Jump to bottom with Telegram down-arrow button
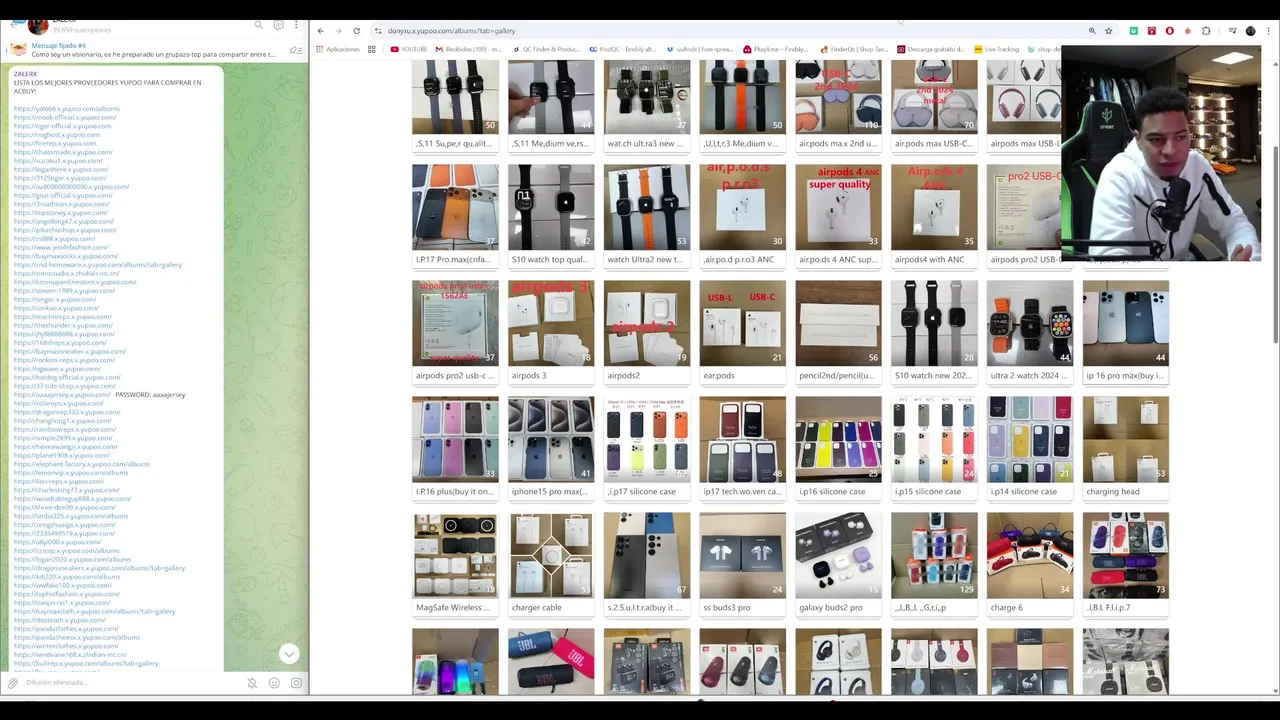 coord(288,654)
